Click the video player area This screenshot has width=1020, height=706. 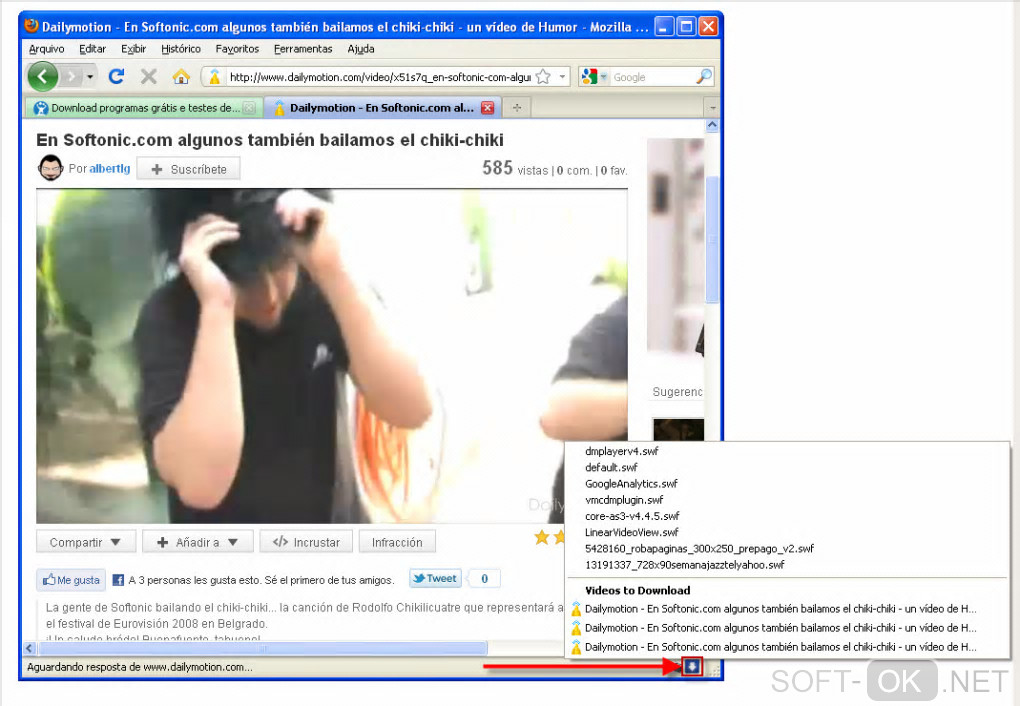tap(332, 356)
